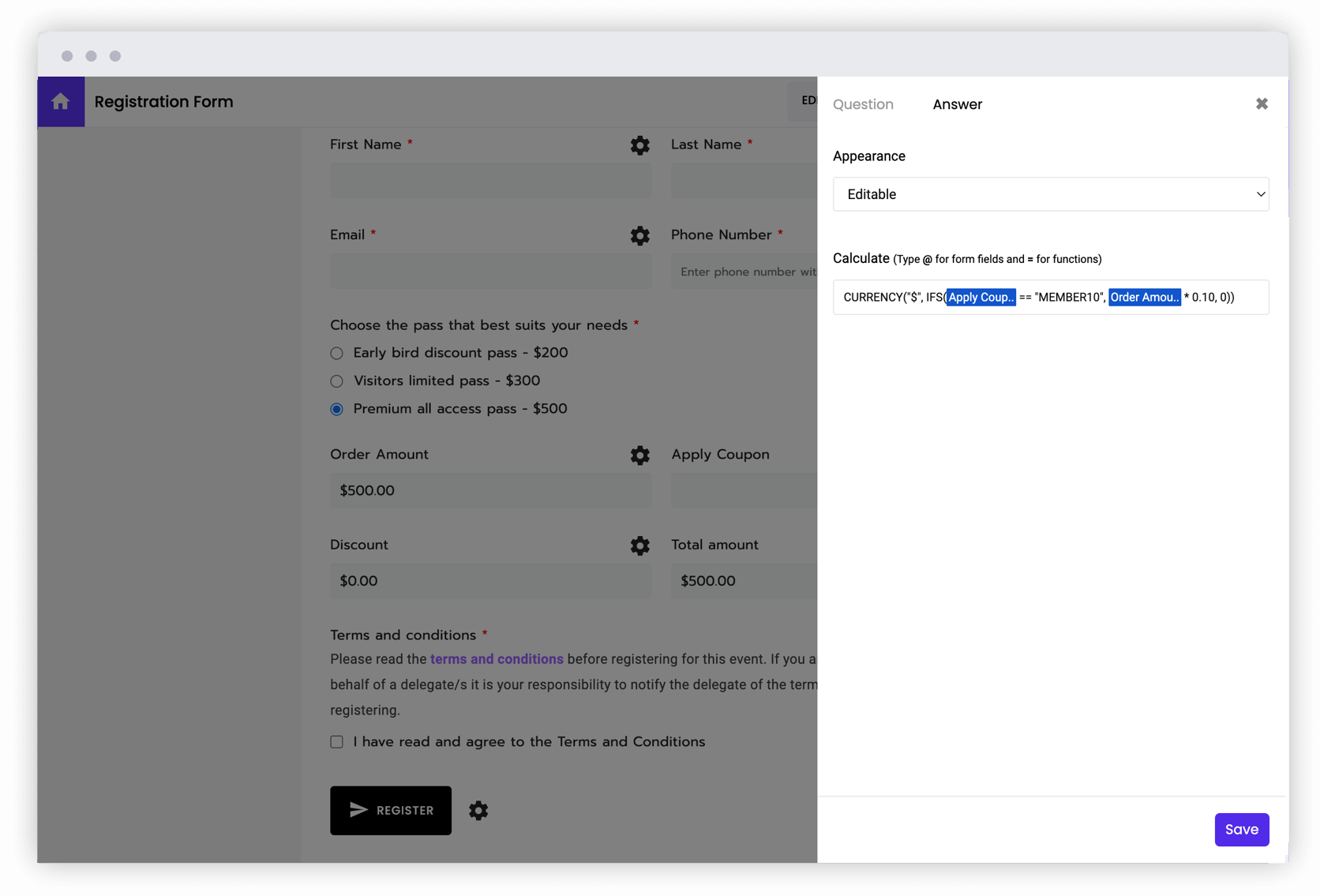Close the answer settings panel
Viewport: 1320px width, 896px height.
[1262, 103]
